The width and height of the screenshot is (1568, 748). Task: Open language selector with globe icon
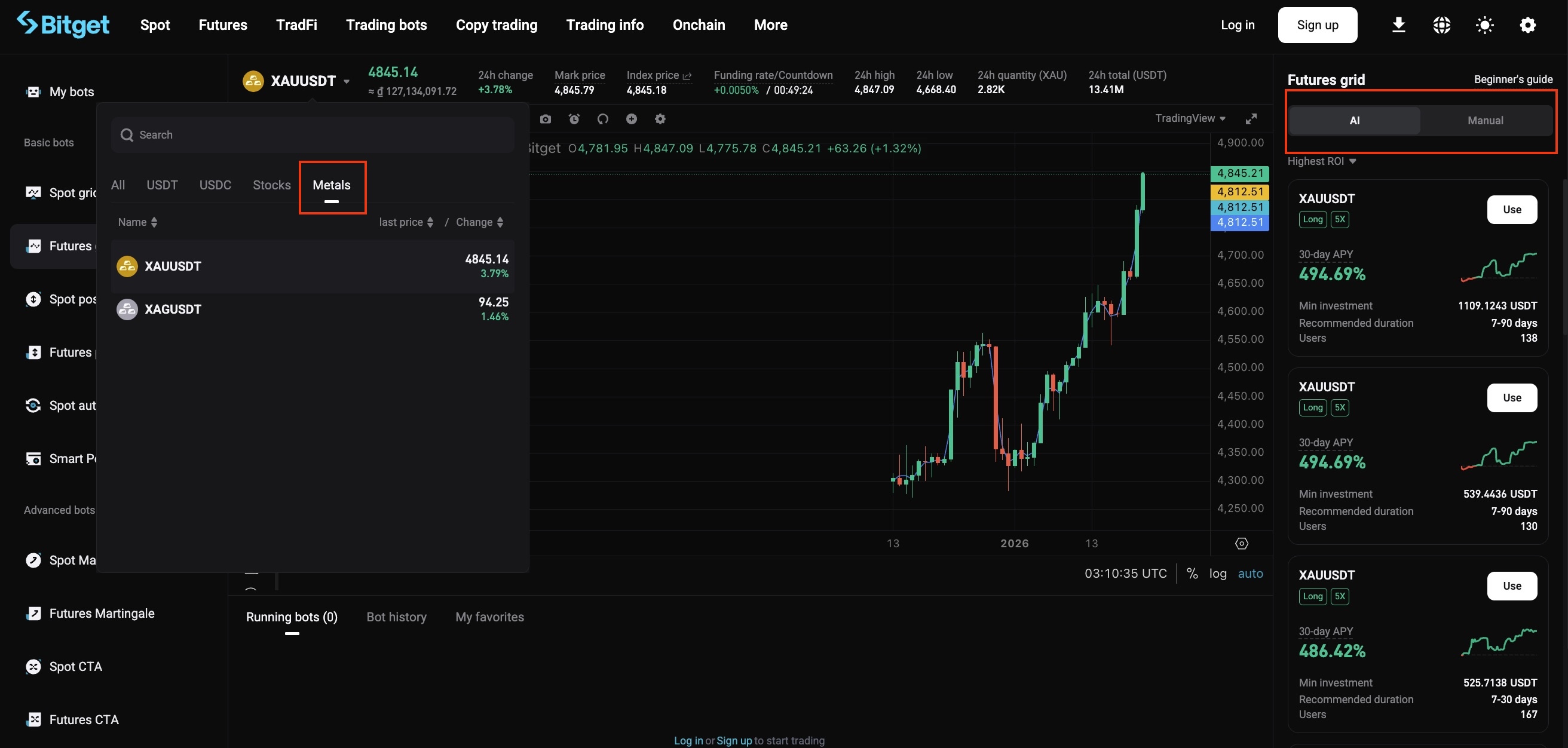pyautogui.click(x=1441, y=24)
